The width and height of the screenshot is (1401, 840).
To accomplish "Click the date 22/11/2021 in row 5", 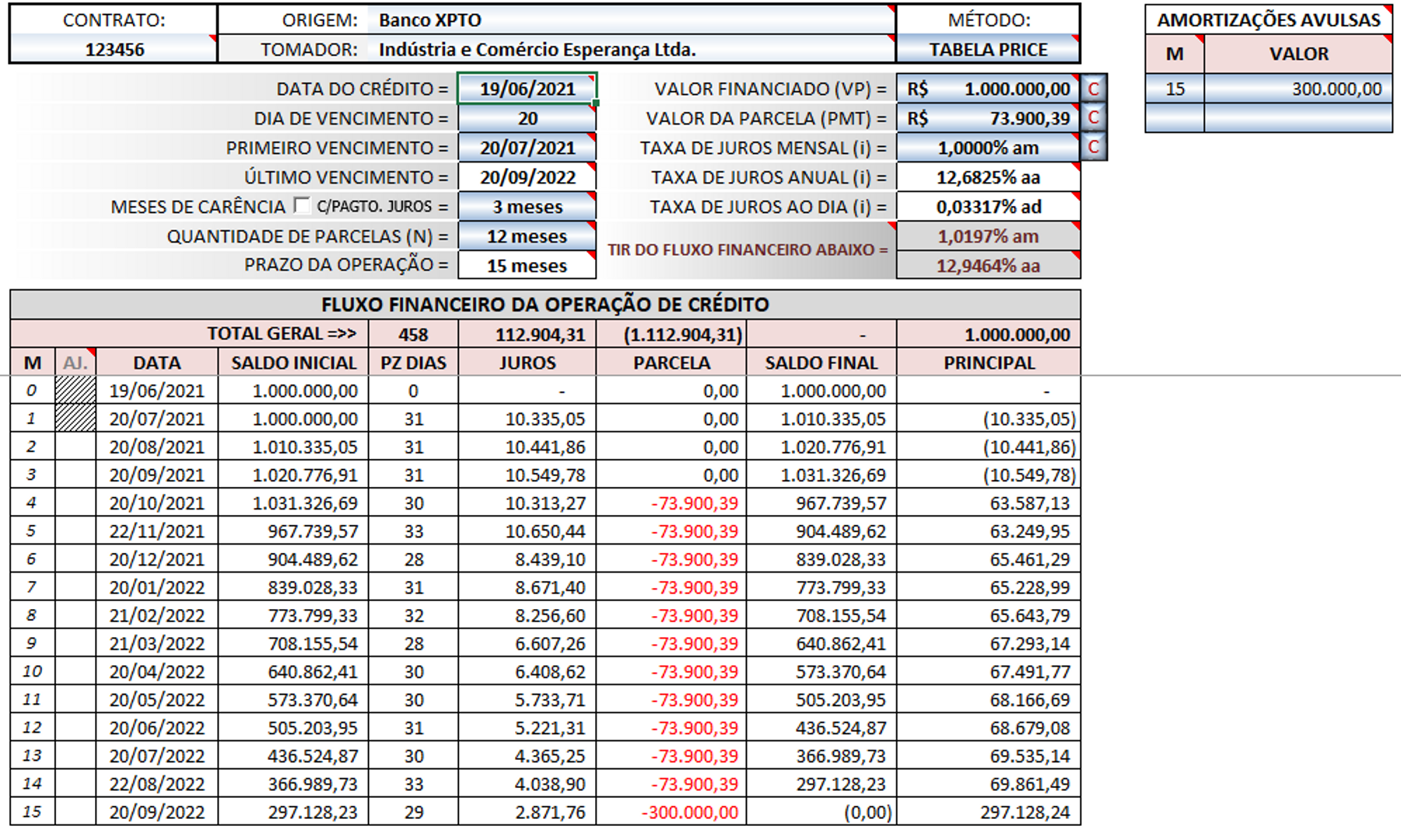I will [x=156, y=531].
